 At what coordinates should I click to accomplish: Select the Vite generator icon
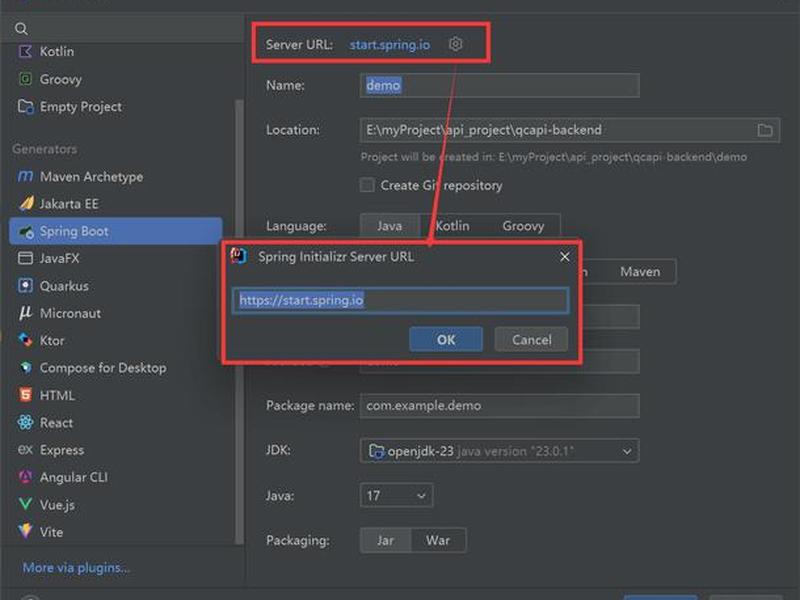[25, 531]
